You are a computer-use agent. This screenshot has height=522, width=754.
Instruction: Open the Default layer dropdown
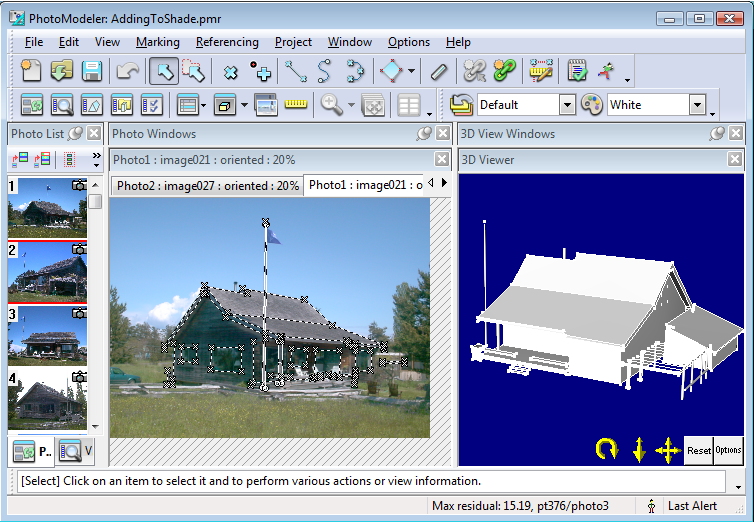click(567, 105)
